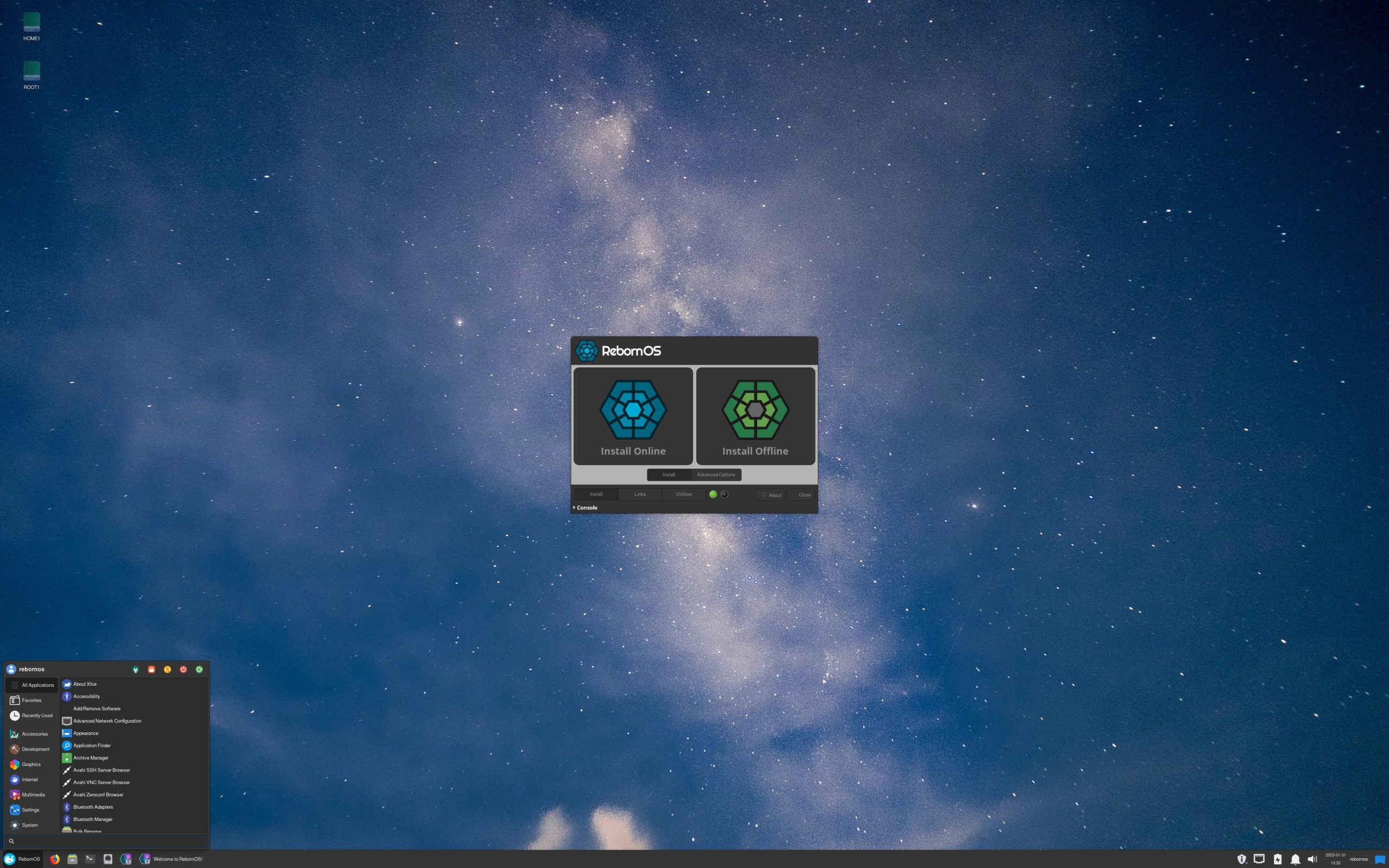Click the volume speaker tray icon
Image resolution: width=1389 pixels, height=868 pixels.
point(1312,859)
